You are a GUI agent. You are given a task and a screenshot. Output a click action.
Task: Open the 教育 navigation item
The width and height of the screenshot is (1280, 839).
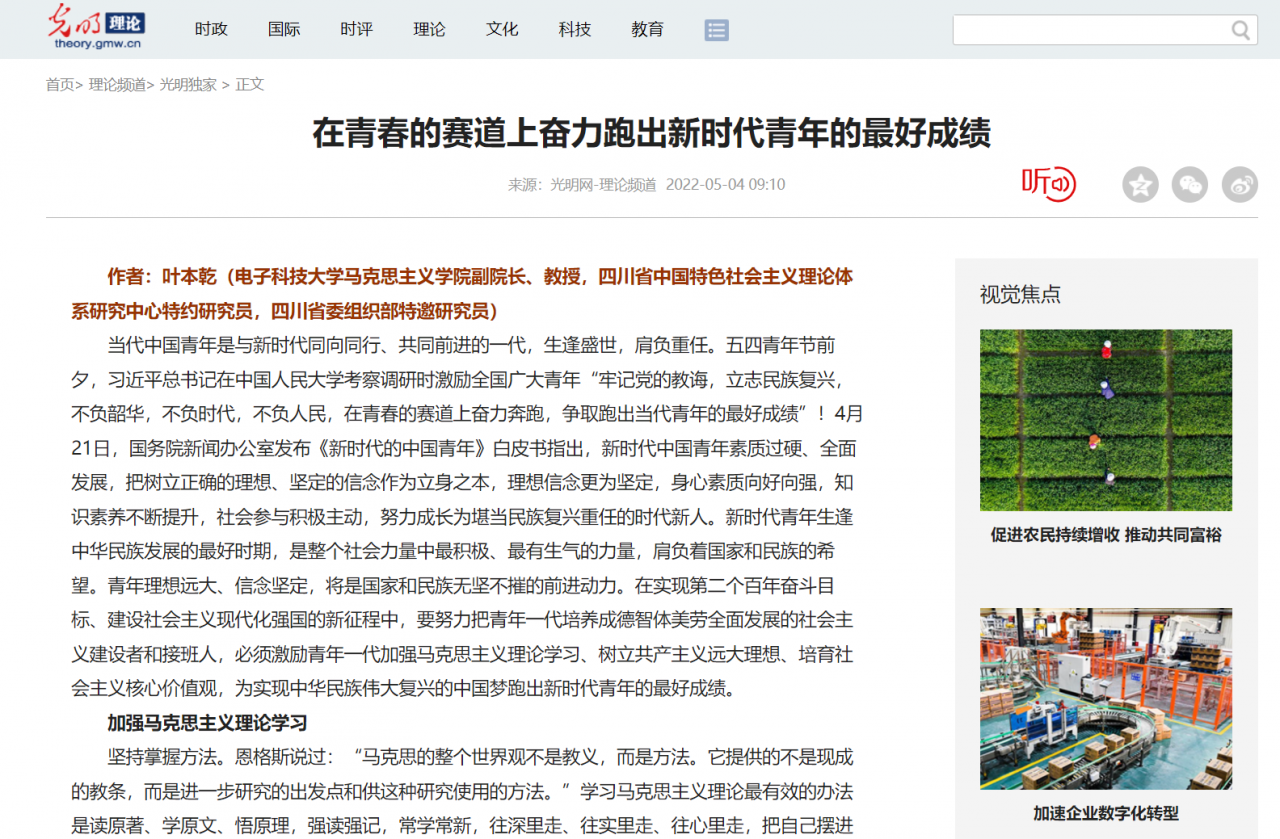tap(648, 30)
